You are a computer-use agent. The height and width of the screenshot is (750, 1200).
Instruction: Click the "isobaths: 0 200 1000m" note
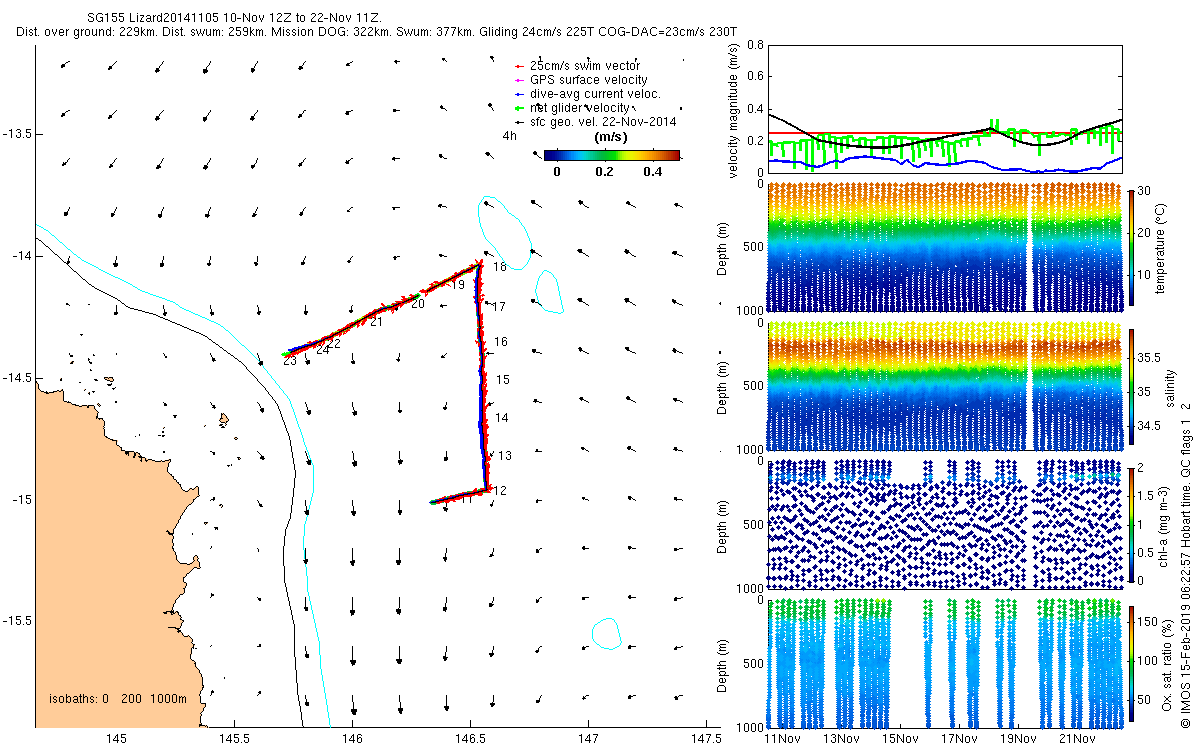point(118,699)
